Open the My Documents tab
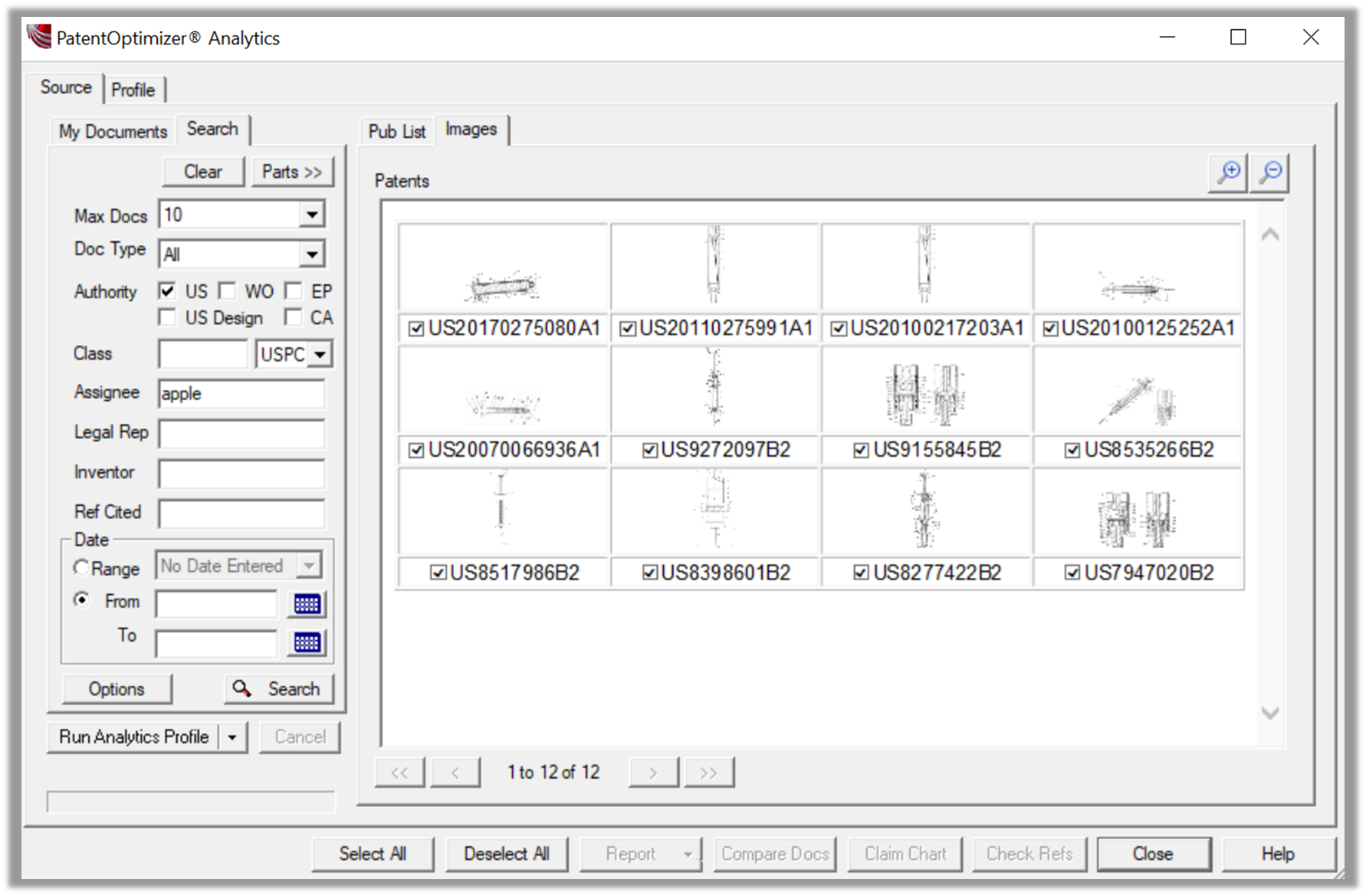The image size is (1366, 896). click(x=113, y=132)
